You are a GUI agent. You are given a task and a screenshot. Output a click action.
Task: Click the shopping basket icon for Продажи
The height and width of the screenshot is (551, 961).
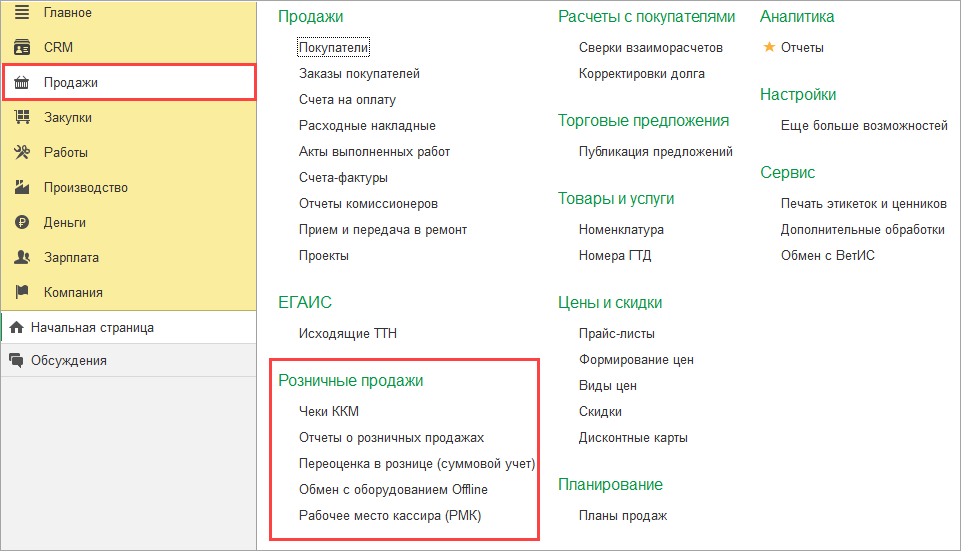pyautogui.click(x=21, y=82)
